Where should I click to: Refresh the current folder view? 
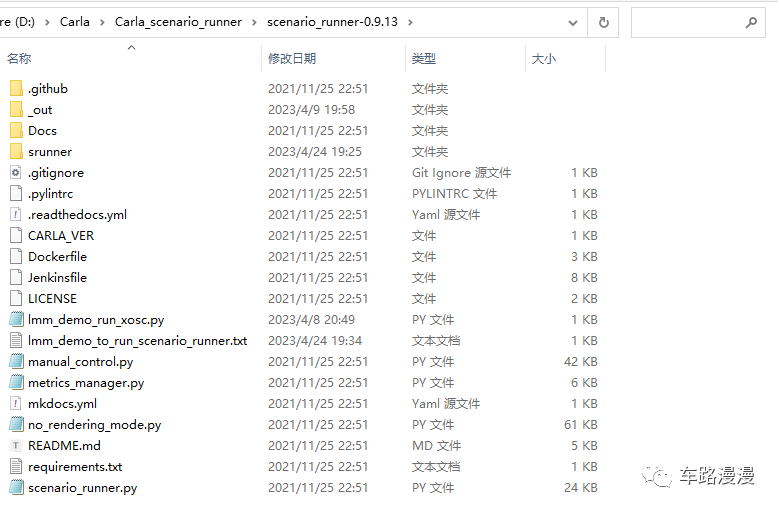pos(603,22)
